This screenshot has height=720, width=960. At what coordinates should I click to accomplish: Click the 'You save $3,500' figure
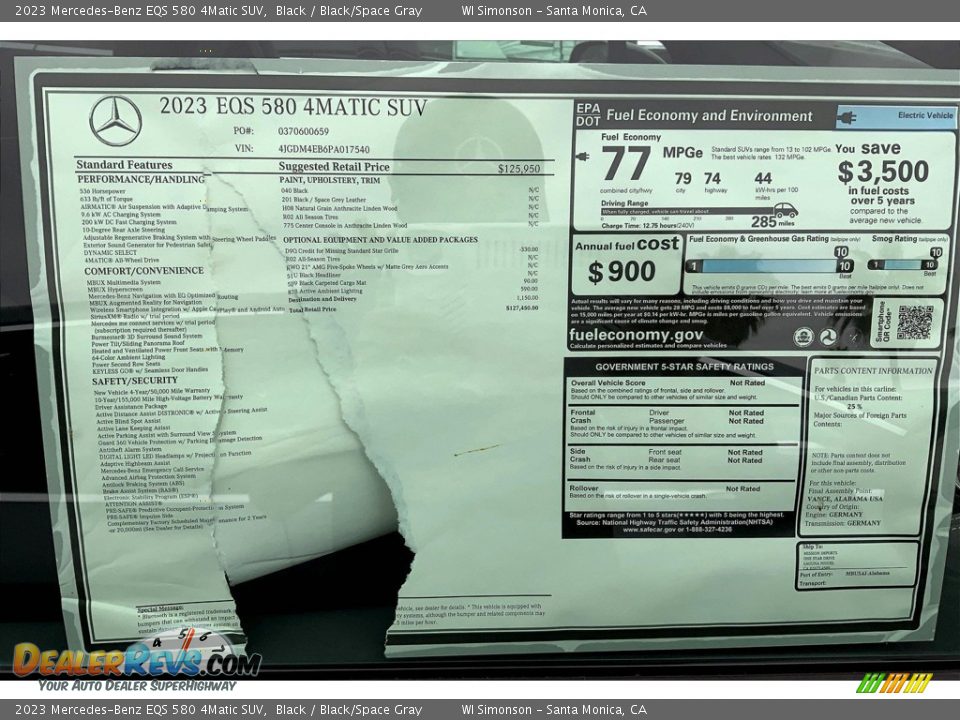tap(882, 172)
